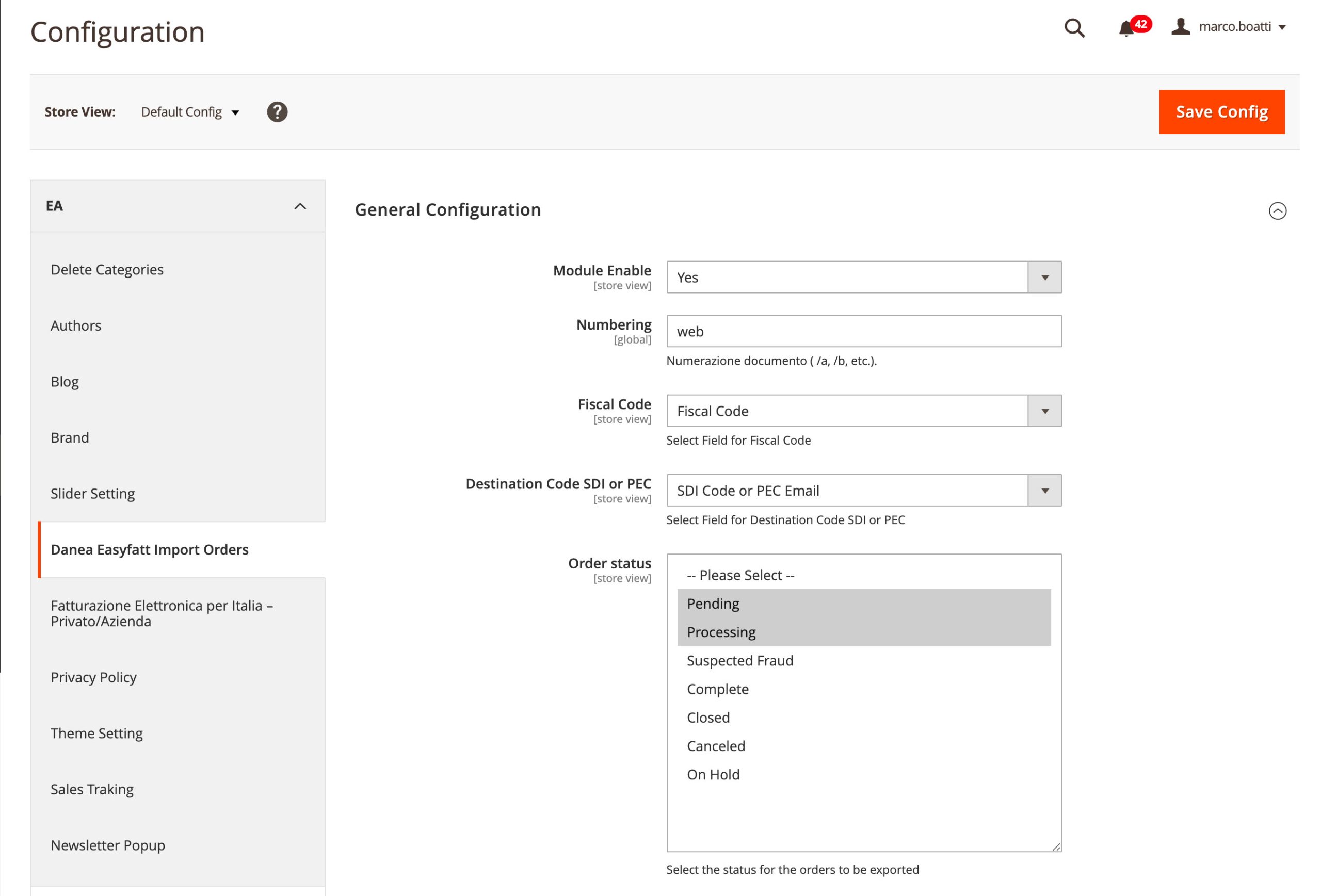Collapse the General Configuration section

(x=1277, y=211)
